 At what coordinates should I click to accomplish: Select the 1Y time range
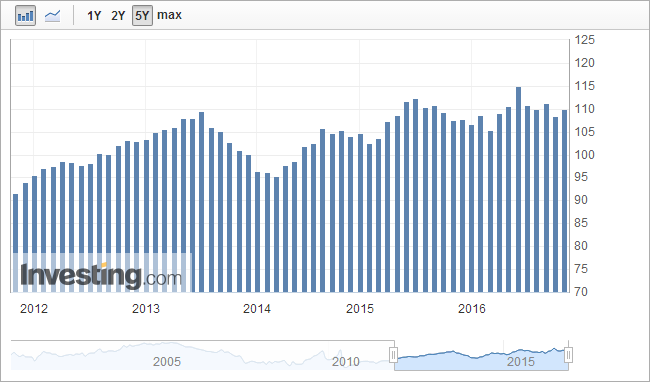tap(94, 16)
